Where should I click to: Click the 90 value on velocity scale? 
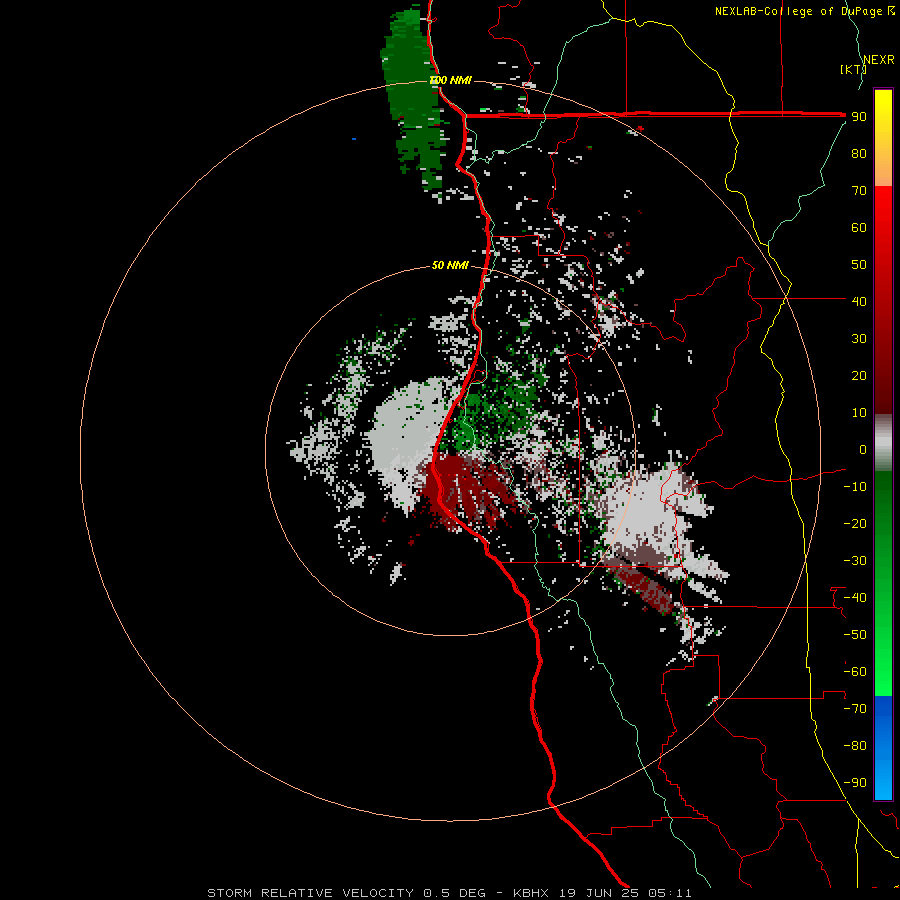[x=859, y=117]
